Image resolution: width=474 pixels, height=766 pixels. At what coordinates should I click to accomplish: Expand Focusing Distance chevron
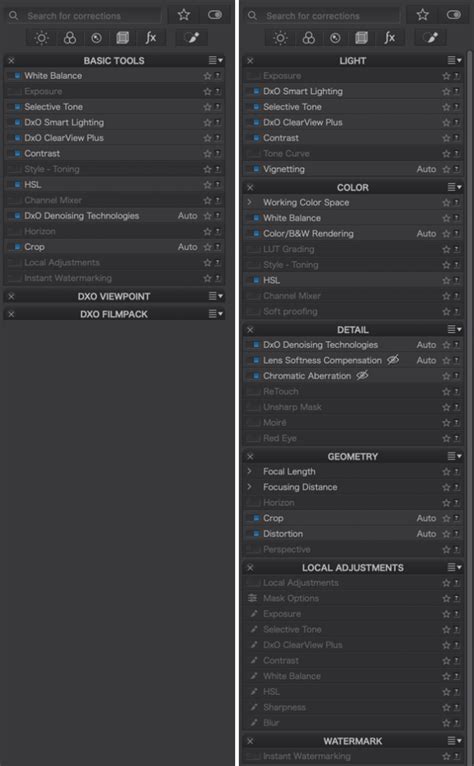pyautogui.click(x=250, y=487)
